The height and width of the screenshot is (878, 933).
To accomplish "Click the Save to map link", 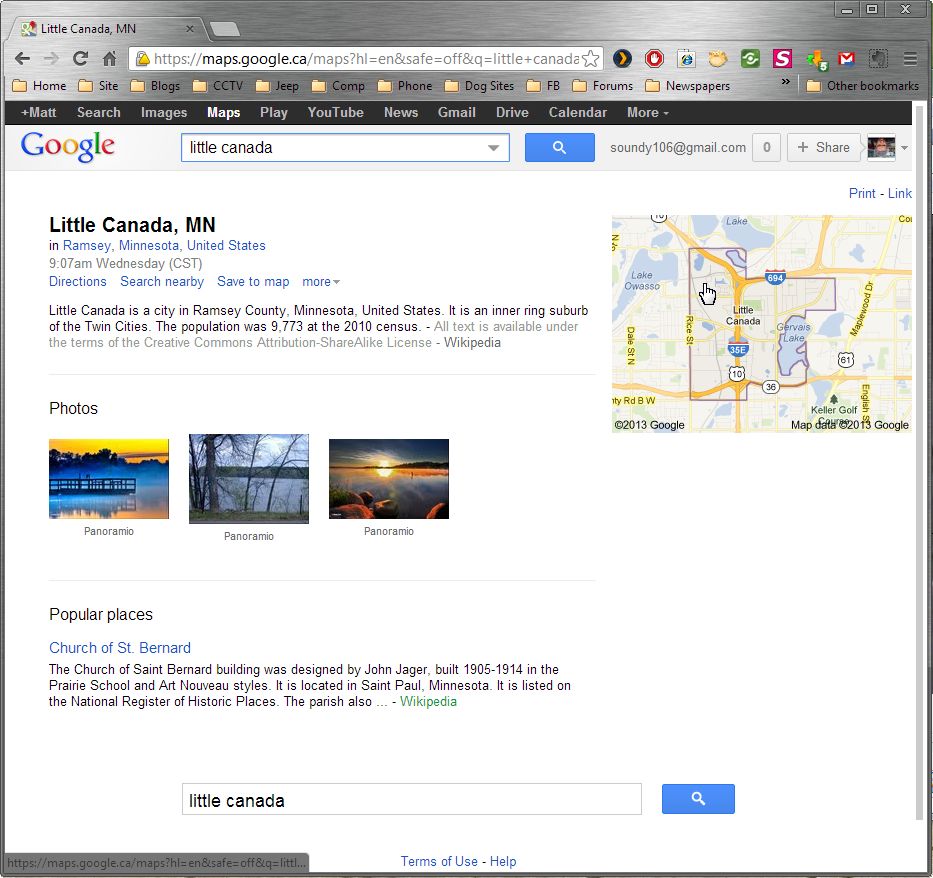I will pyautogui.click(x=253, y=281).
